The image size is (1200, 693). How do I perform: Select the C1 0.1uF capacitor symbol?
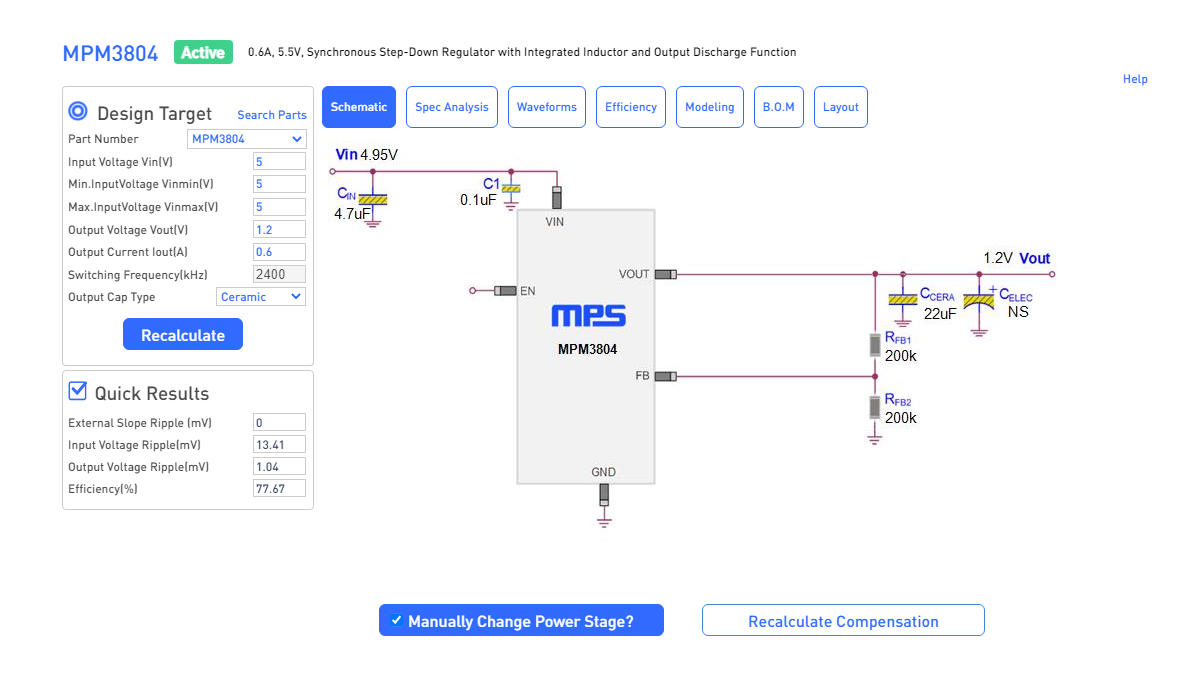(511, 189)
